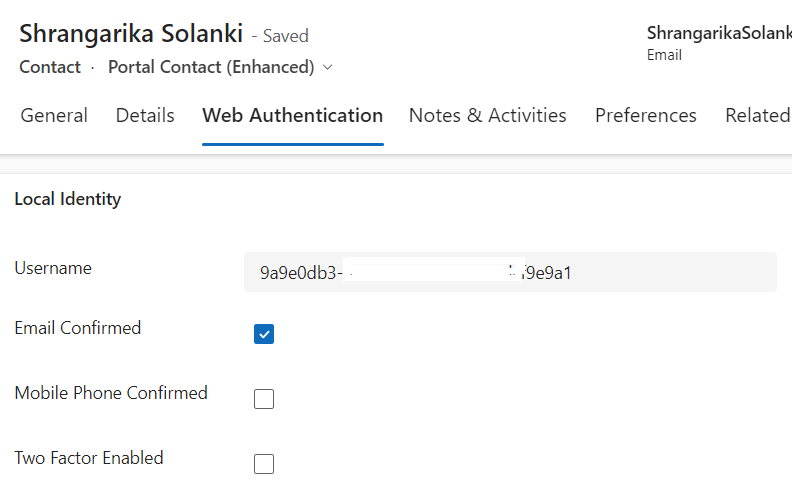The width and height of the screenshot is (792, 491).
Task: Click the ShrangarikaSolank email value in header
Action: pos(718,33)
